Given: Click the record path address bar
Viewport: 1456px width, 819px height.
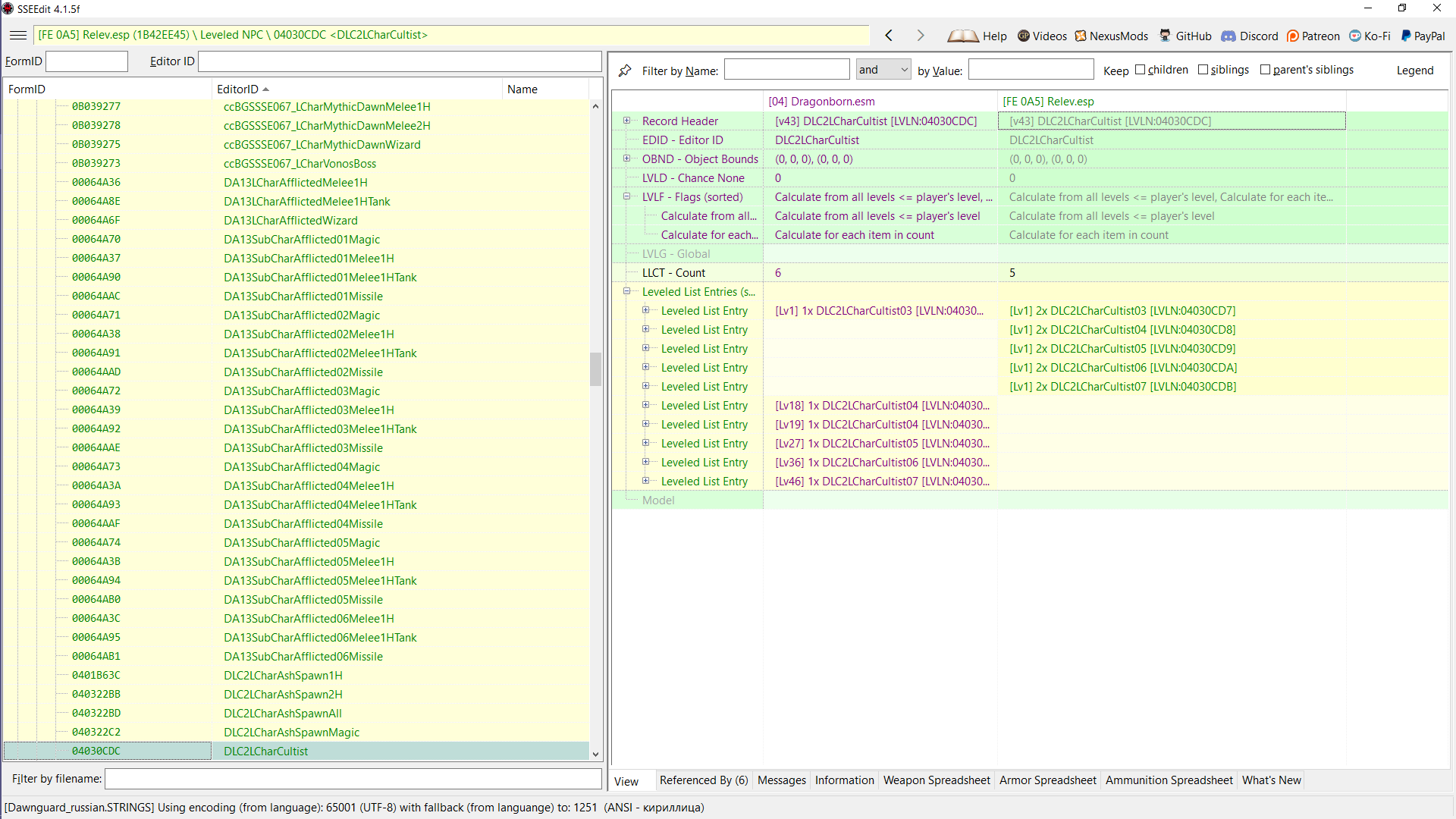Looking at the screenshot, I should tap(452, 35).
